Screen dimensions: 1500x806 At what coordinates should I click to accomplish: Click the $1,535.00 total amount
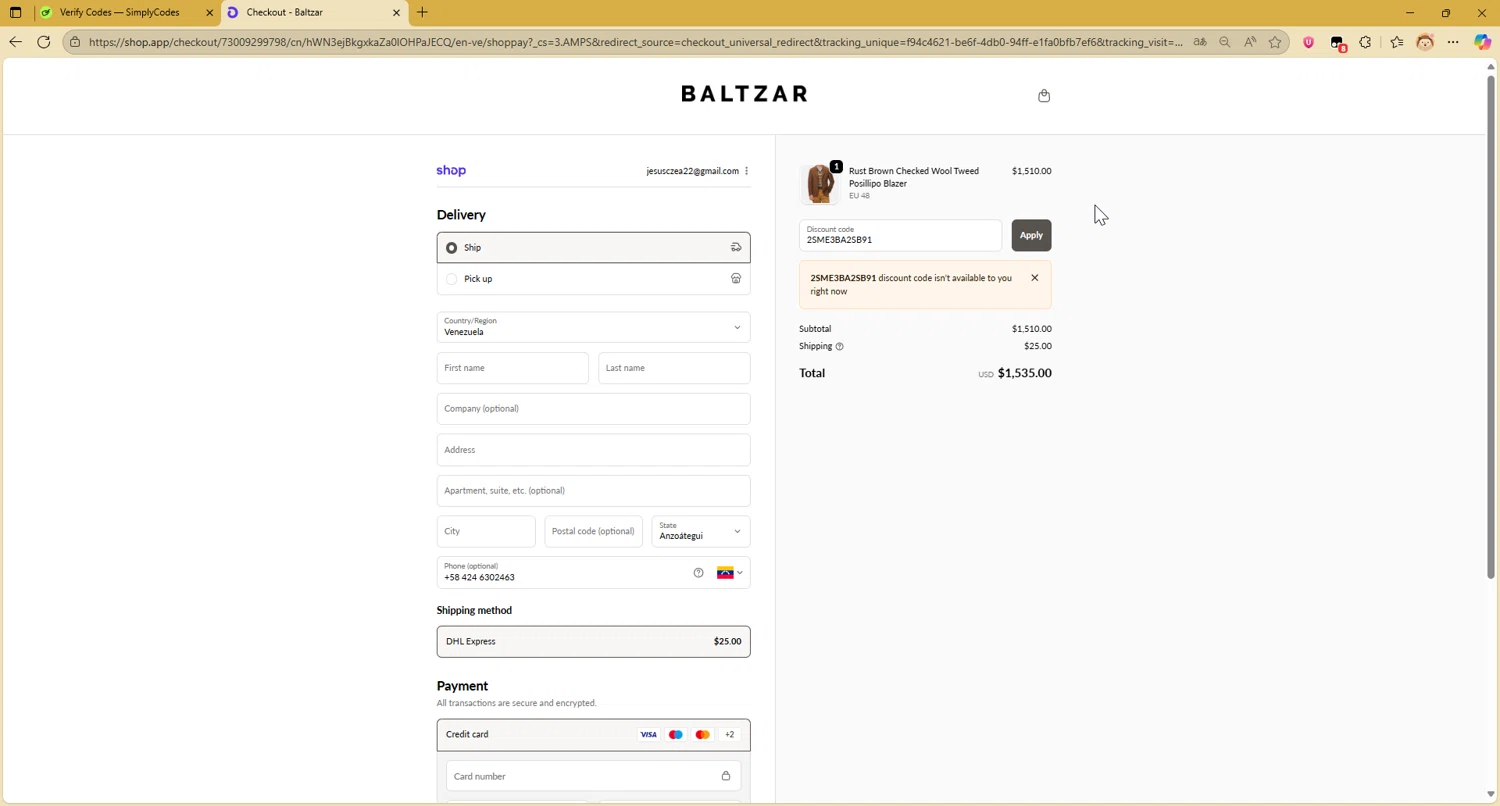(1024, 373)
